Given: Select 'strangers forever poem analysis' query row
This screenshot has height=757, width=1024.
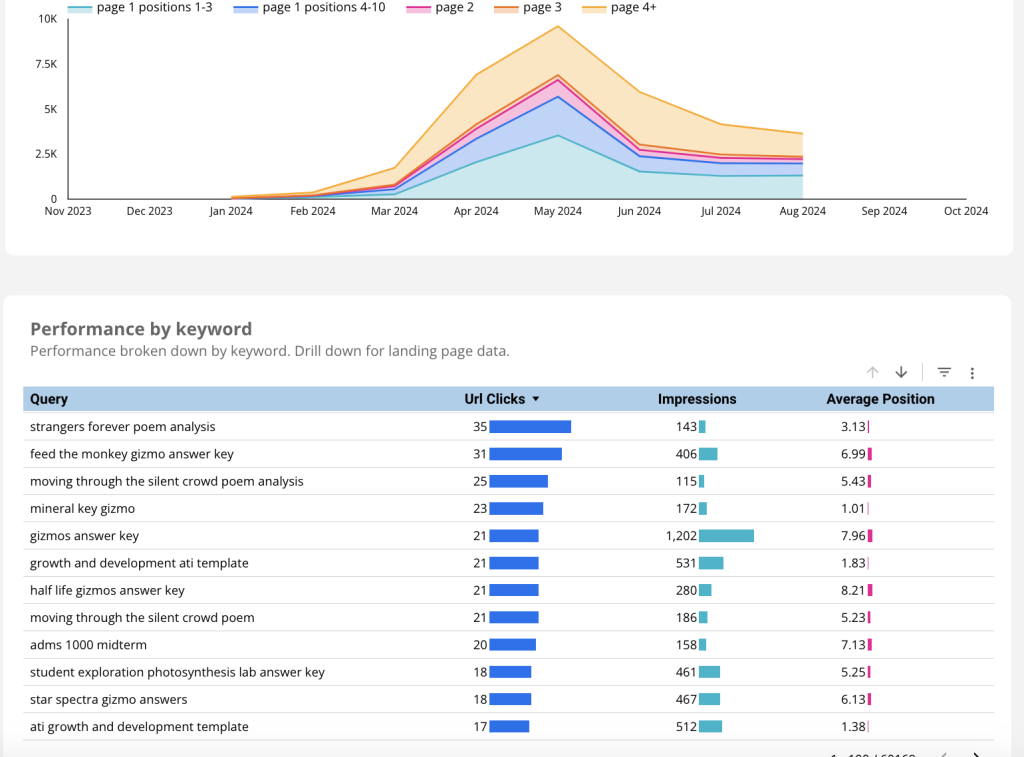Looking at the screenshot, I should pyautogui.click(x=123, y=427).
